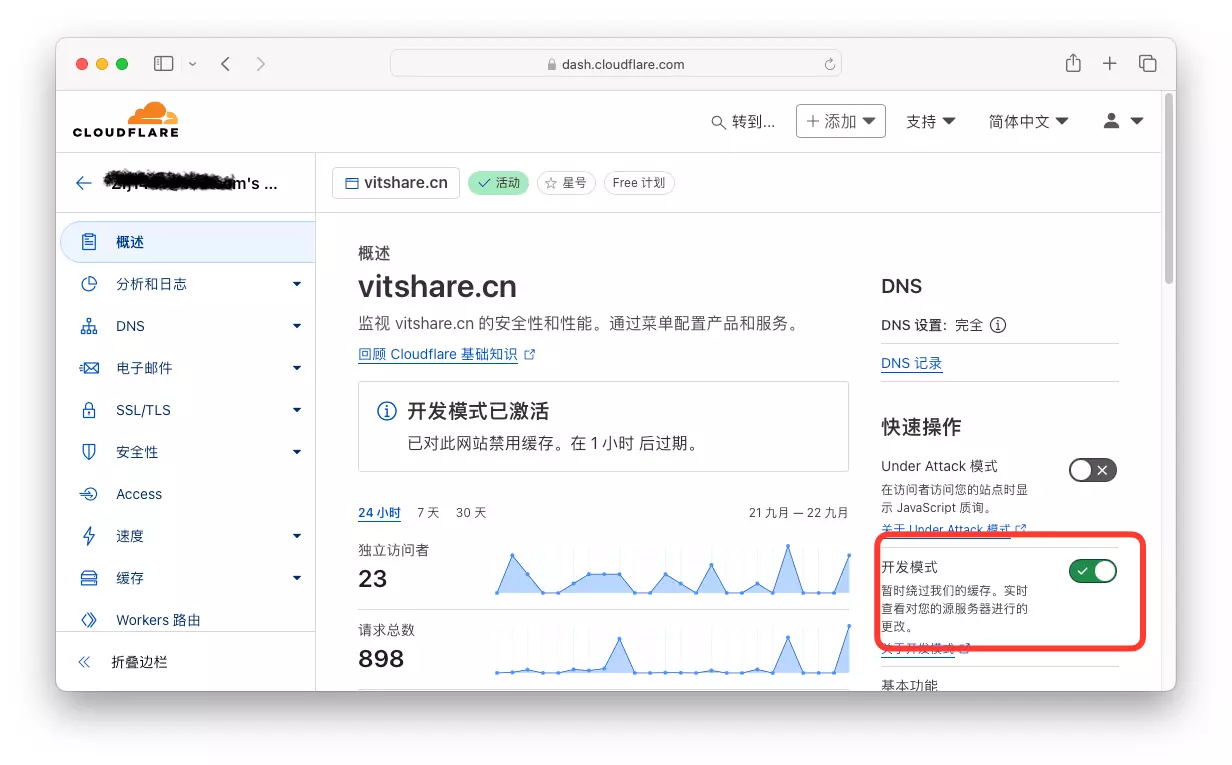This screenshot has height=765, width=1232.
Task: Expand SSL/TLS submenu arrow
Action: pyautogui.click(x=297, y=410)
